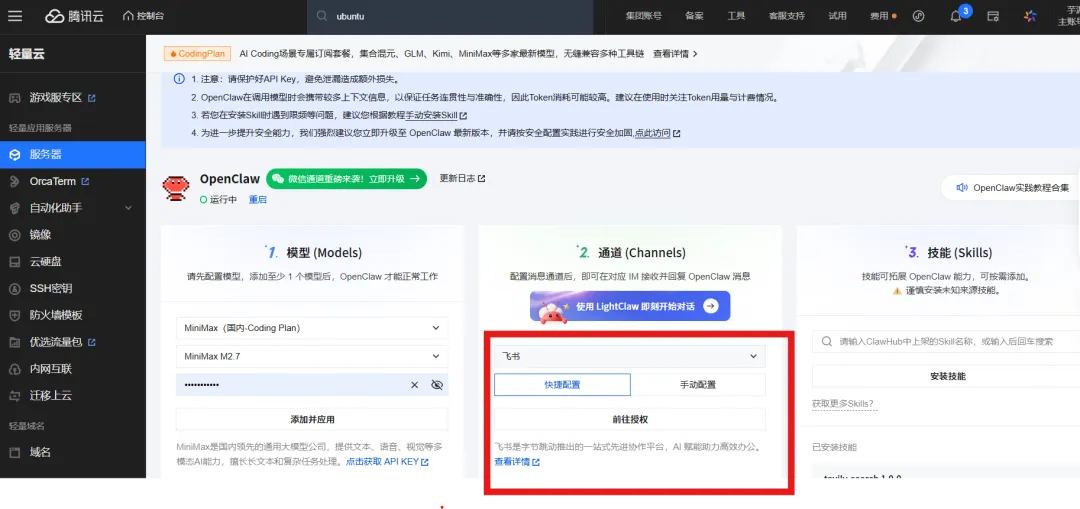
Task: Open the 更新日志 link
Action: 462,178
